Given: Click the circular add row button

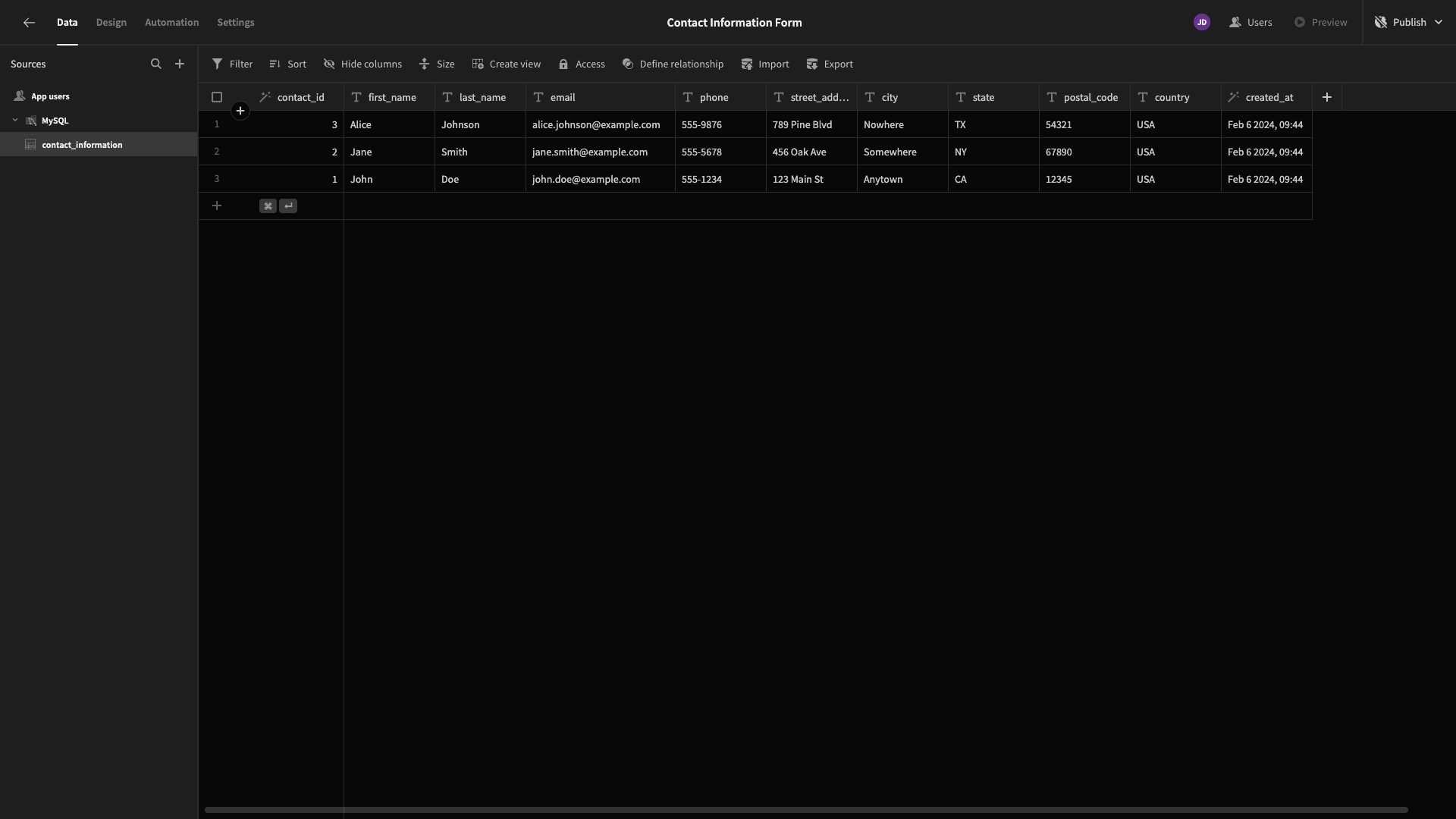Looking at the screenshot, I should (x=240, y=111).
